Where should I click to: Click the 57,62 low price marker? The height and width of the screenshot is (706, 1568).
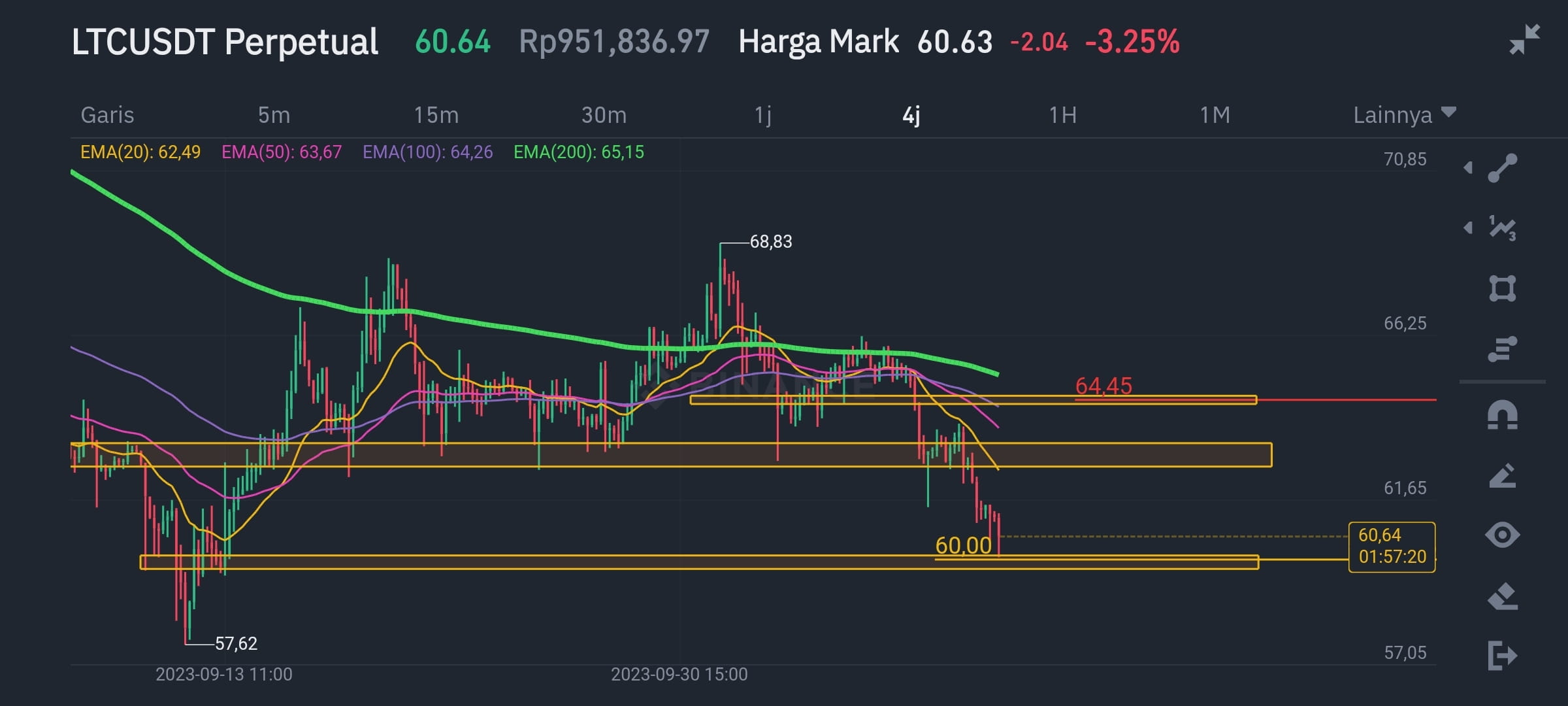tap(236, 644)
